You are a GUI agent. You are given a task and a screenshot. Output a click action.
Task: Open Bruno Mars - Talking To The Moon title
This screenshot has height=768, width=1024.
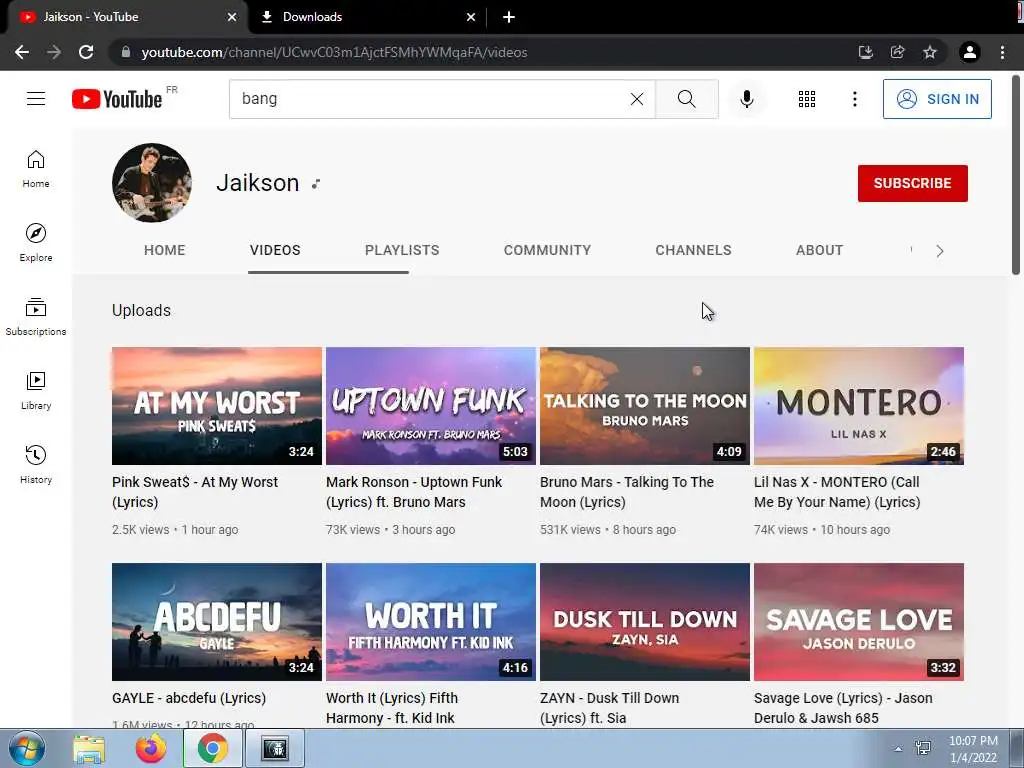point(627,492)
